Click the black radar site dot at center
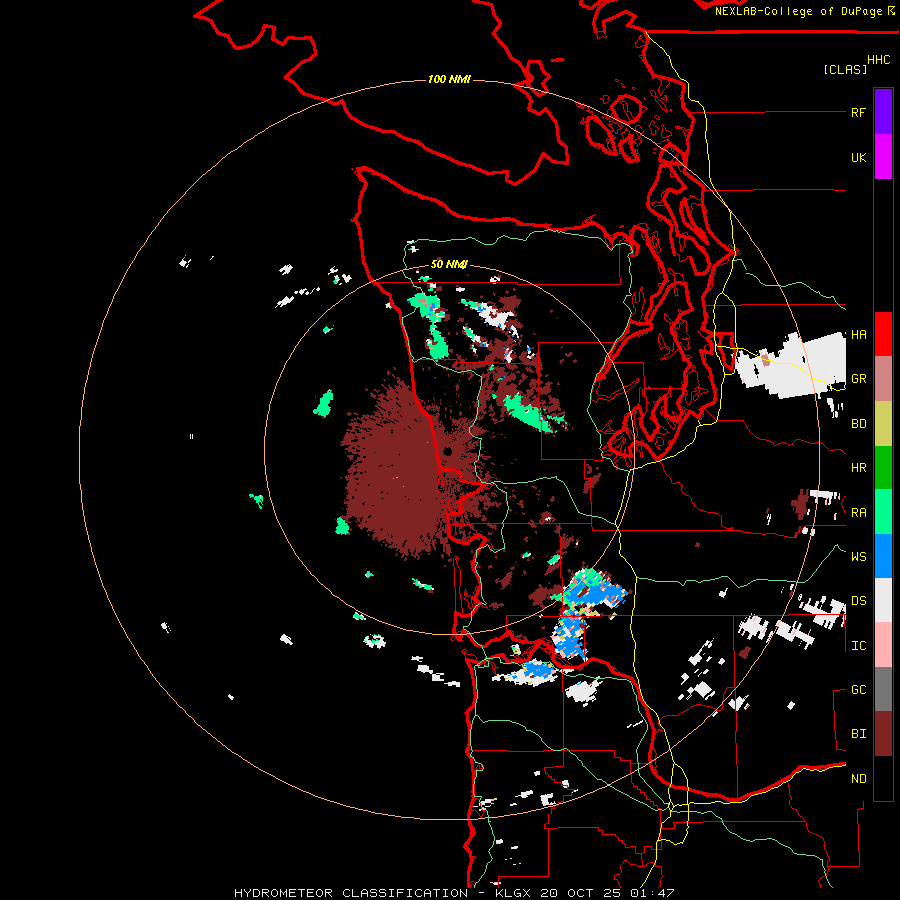900x900 pixels. [447, 452]
